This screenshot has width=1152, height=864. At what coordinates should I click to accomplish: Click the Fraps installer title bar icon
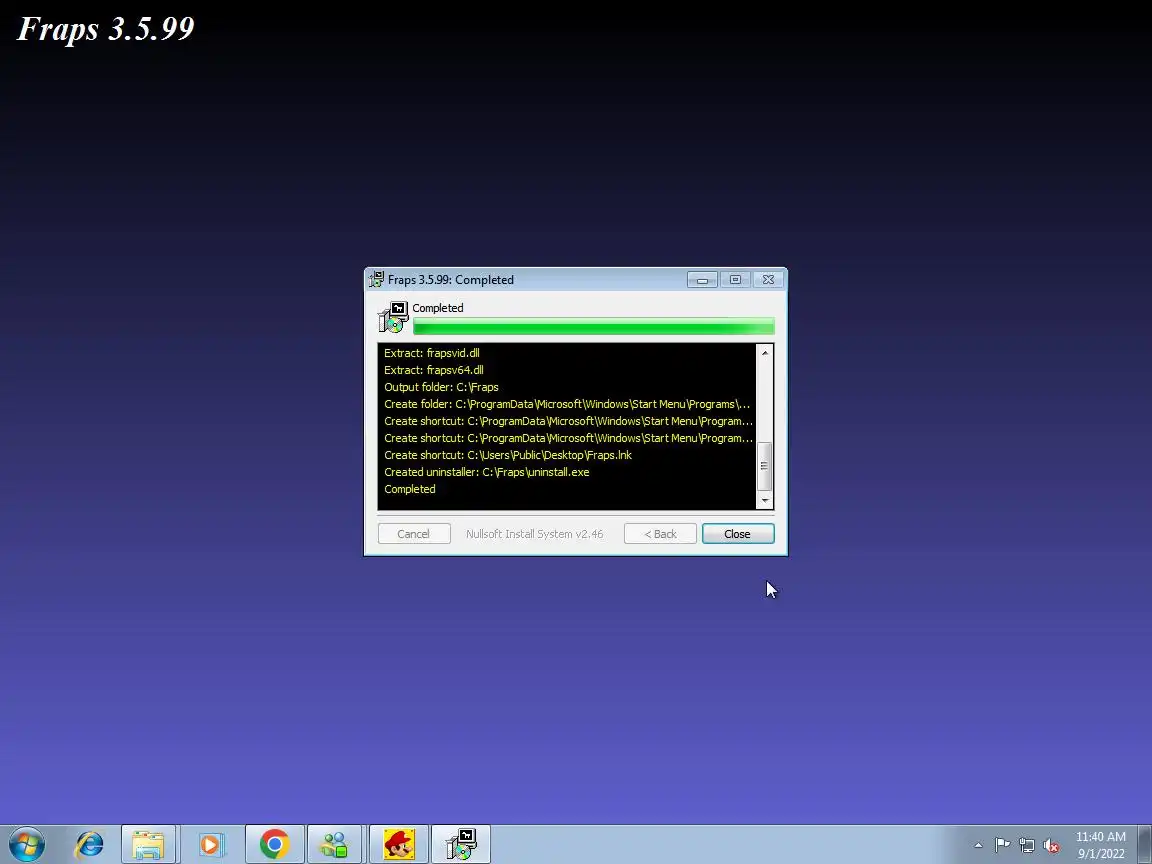pos(376,279)
